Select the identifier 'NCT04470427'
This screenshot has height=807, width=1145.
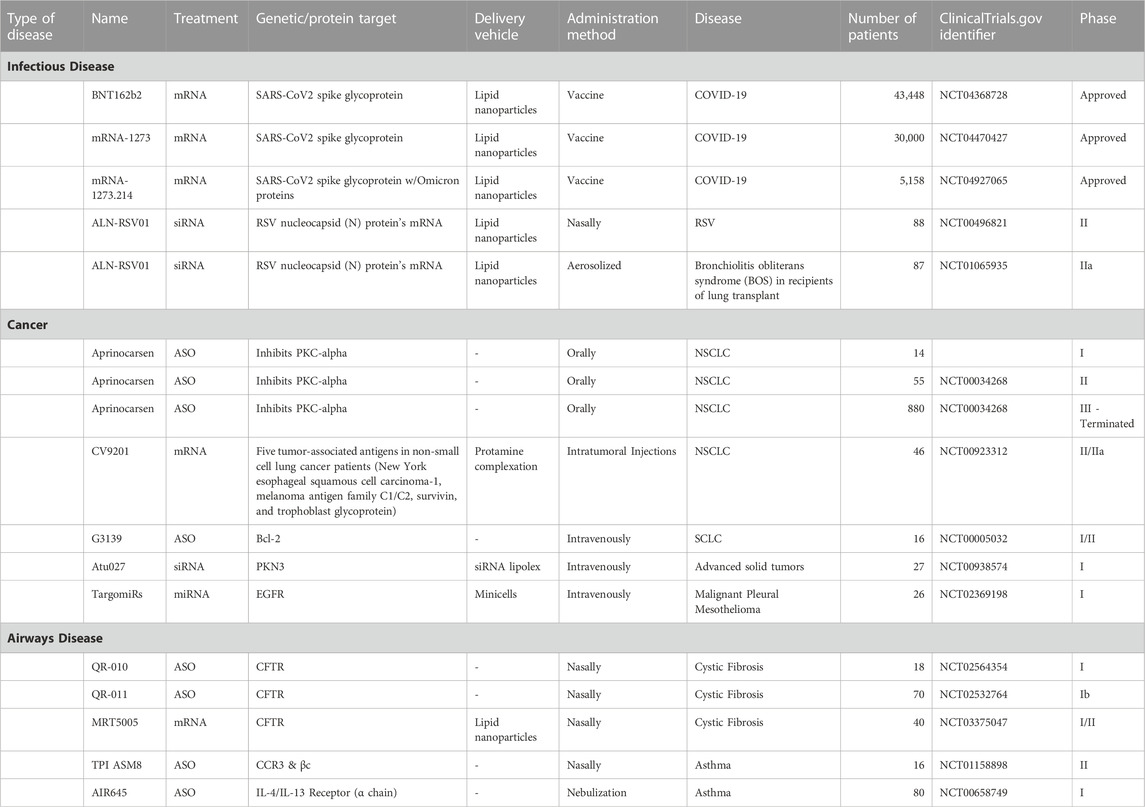coord(973,137)
